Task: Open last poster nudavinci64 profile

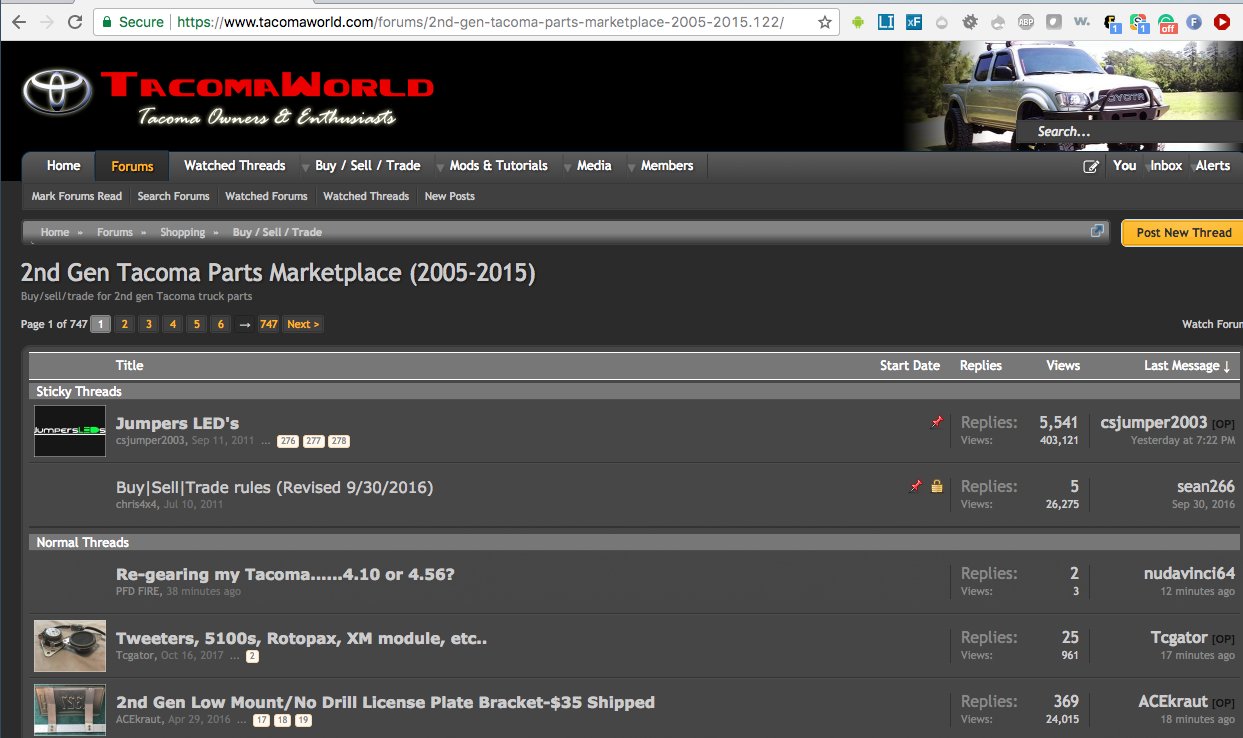Action: click(x=1189, y=573)
